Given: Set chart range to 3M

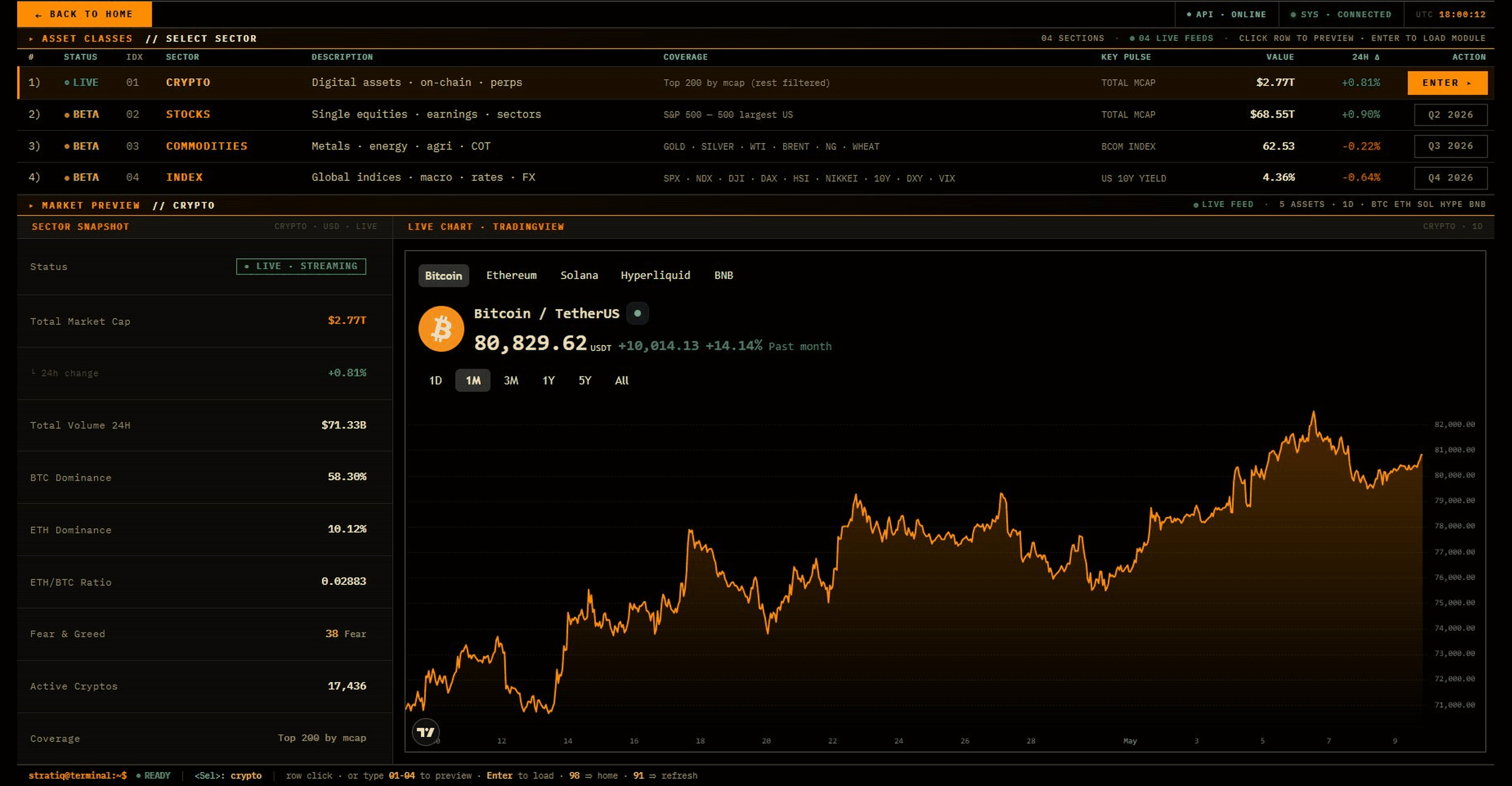Looking at the screenshot, I should (x=511, y=380).
